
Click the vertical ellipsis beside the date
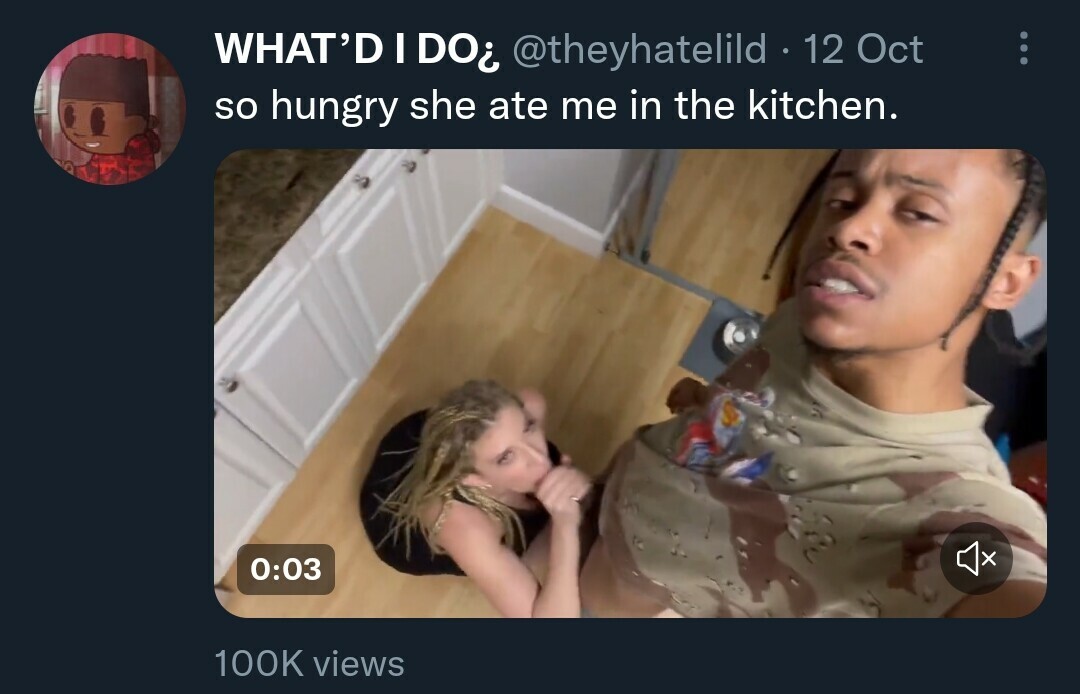point(1023,48)
